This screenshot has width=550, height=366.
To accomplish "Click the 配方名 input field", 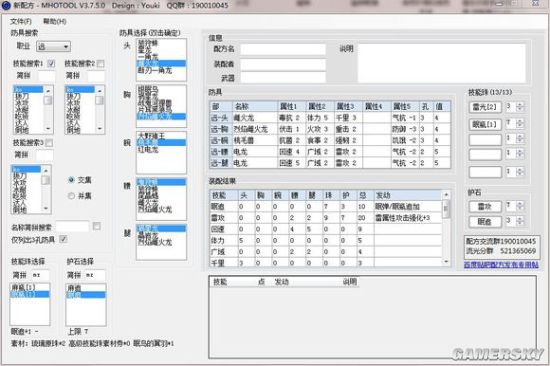I will coord(283,49).
